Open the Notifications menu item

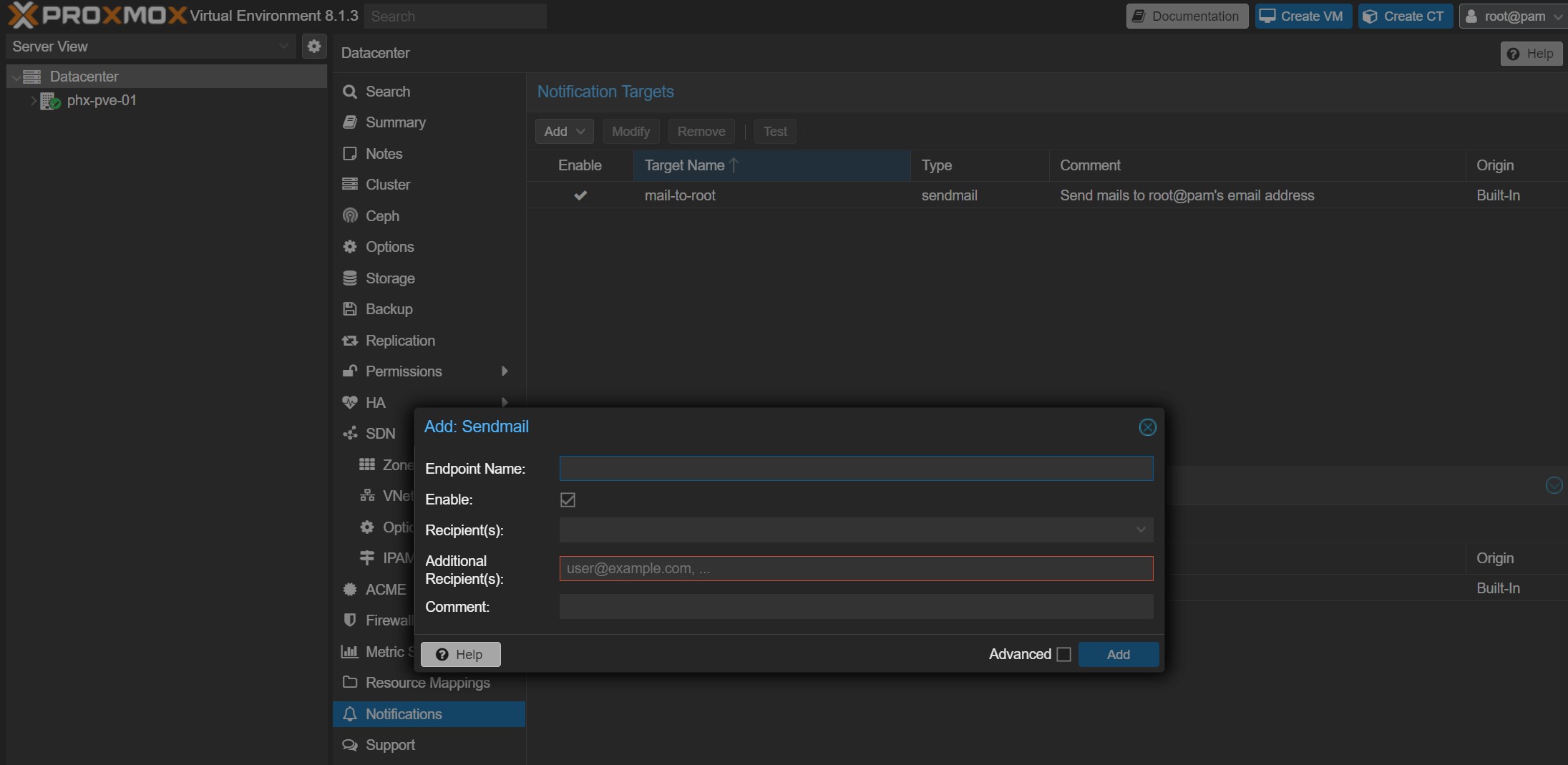pyautogui.click(x=404, y=714)
